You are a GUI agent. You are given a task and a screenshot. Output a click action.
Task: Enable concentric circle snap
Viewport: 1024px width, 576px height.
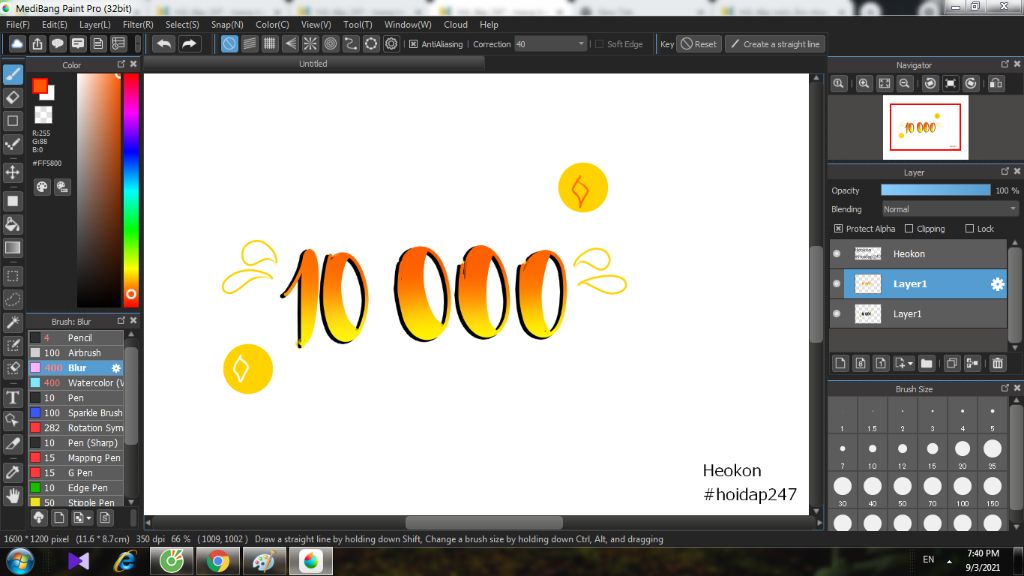coord(330,44)
